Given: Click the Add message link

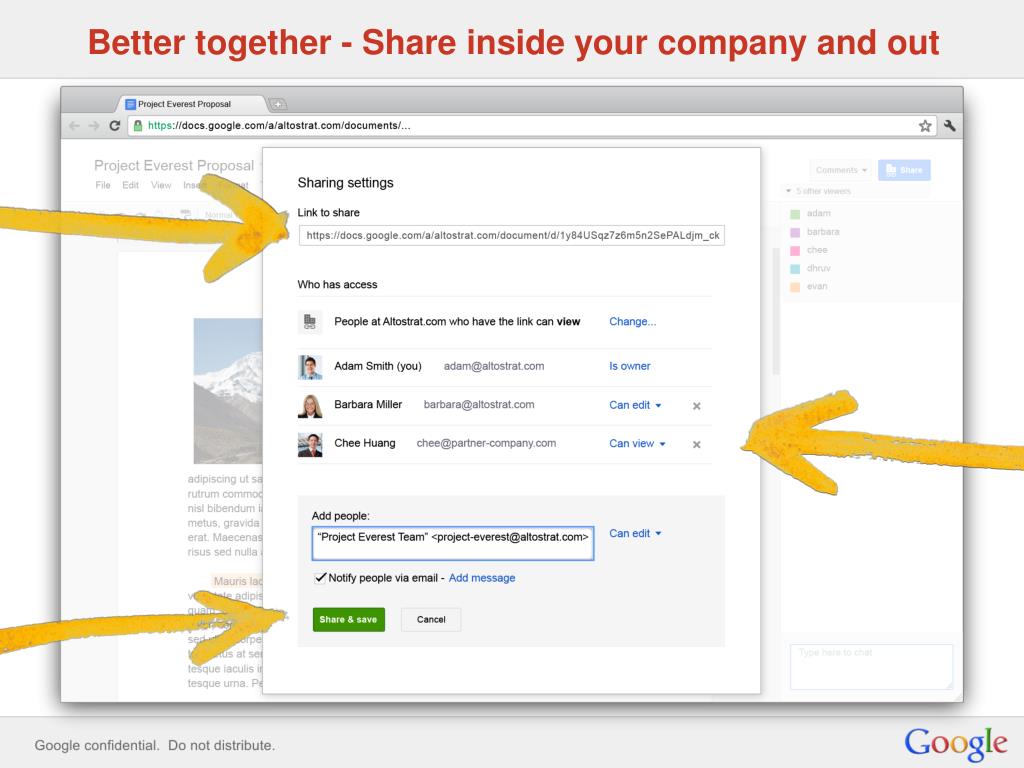Looking at the screenshot, I should coord(482,578).
